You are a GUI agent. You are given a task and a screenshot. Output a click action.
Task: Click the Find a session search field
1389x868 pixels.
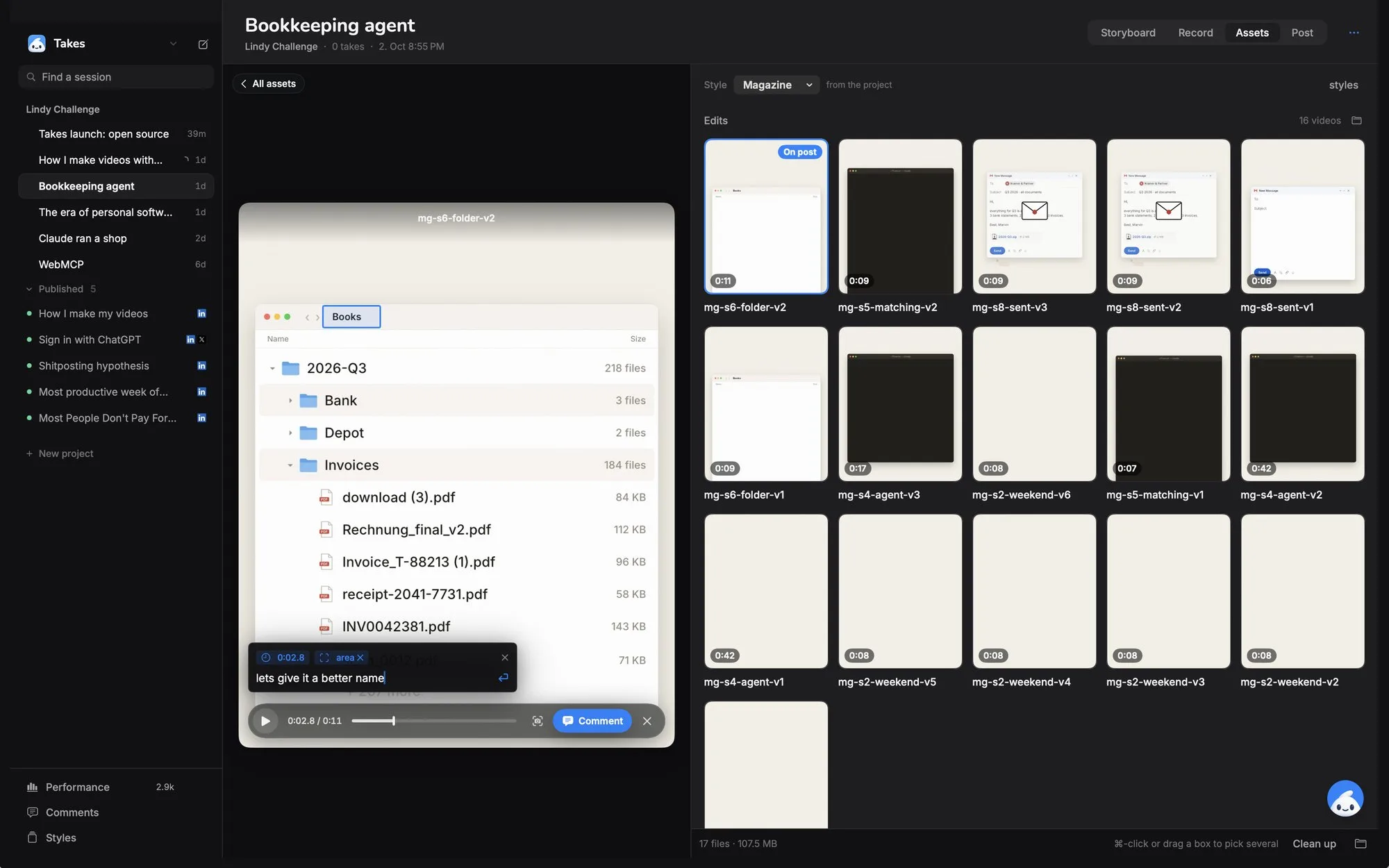[x=116, y=77]
